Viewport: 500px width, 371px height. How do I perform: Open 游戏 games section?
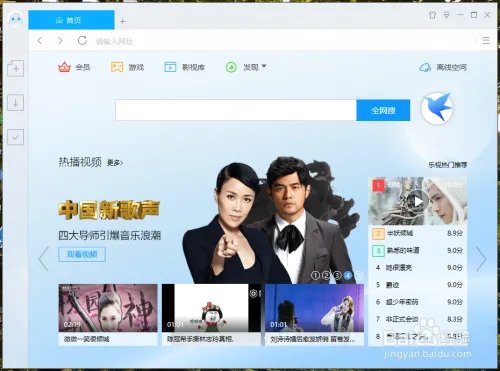tap(127, 67)
